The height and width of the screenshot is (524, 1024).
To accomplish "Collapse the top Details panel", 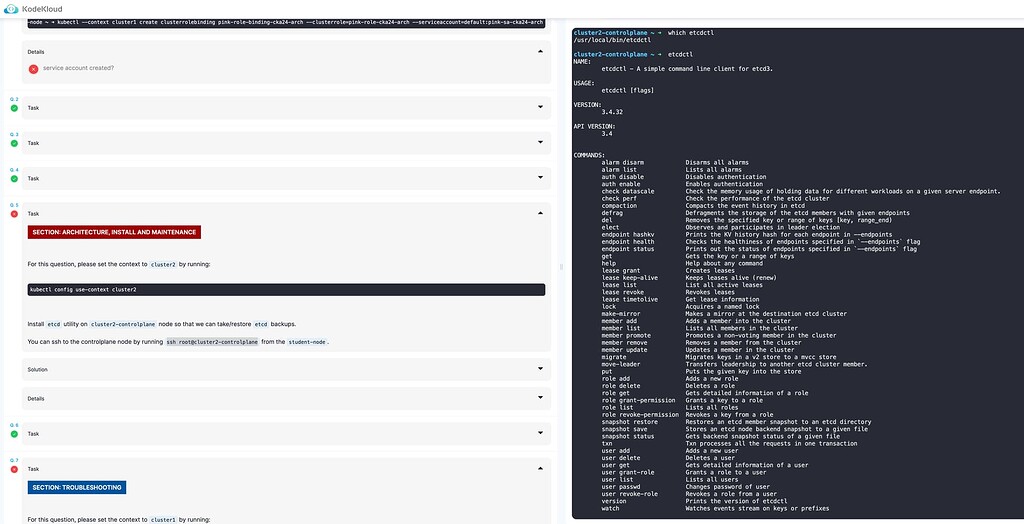I will click(x=541, y=52).
